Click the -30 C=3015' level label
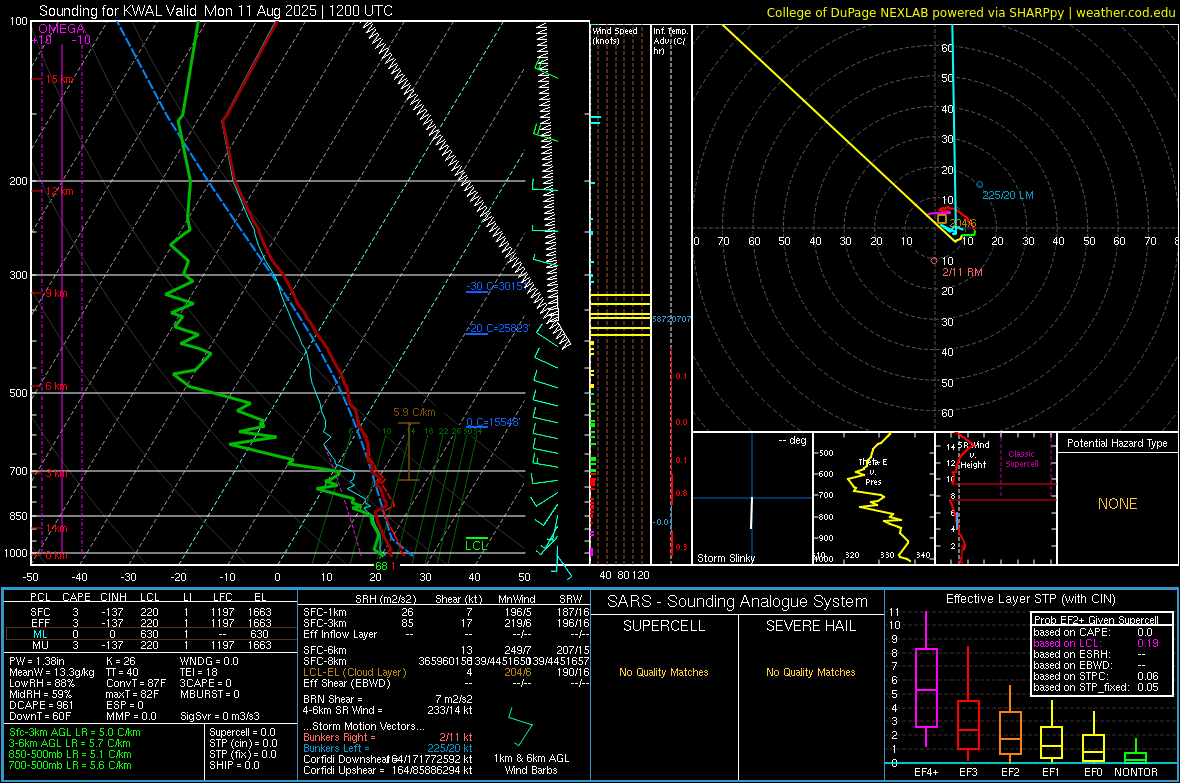This screenshot has width=1180, height=783. [x=494, y=286]
